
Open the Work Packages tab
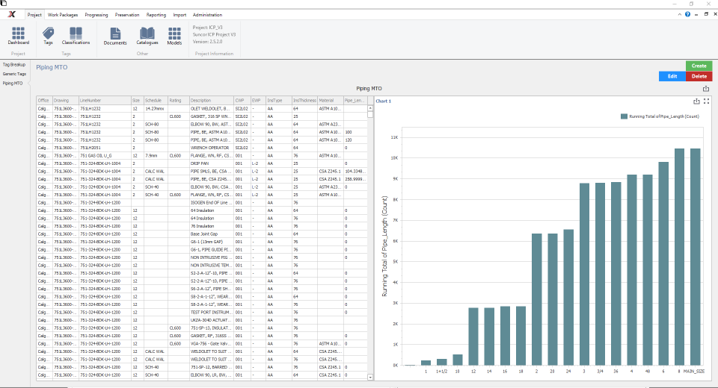pos(63,15)
